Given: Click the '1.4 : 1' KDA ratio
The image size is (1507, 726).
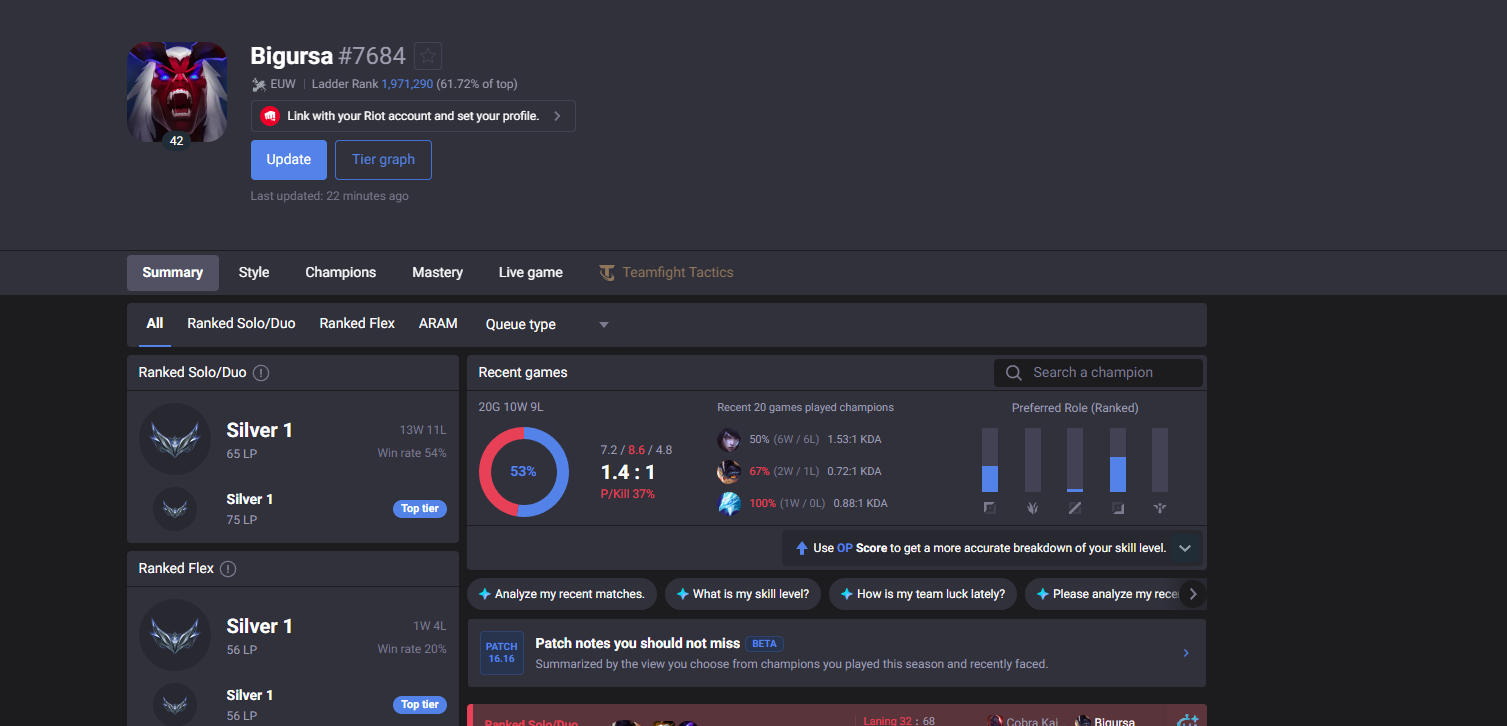Looking at the screenshot, I should (x=628, y=472).
